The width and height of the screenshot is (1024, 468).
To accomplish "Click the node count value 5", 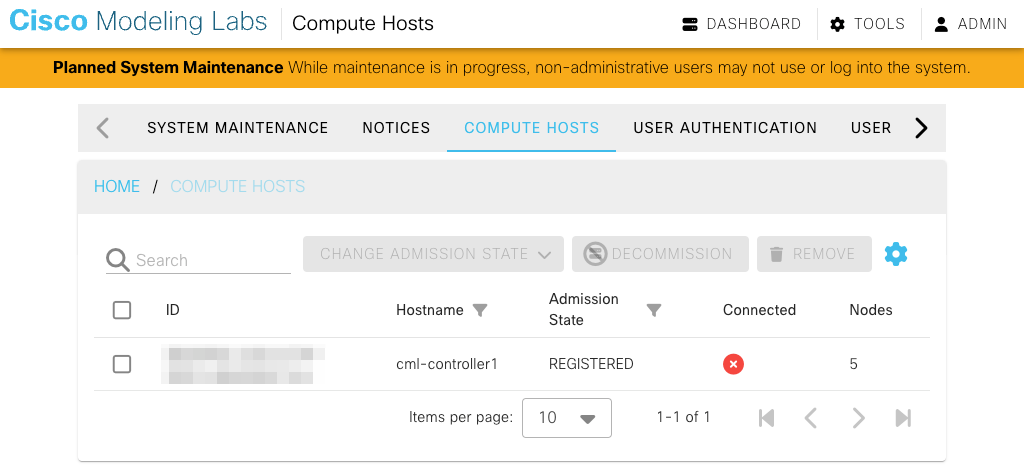I will [854, 364].
